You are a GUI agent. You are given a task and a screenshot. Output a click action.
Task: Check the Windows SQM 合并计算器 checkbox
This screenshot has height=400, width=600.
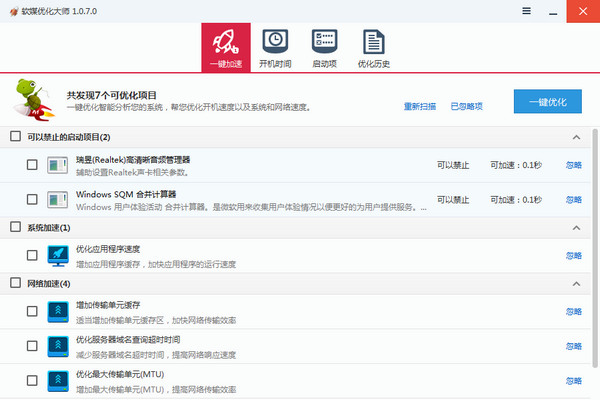coord(32,199)
